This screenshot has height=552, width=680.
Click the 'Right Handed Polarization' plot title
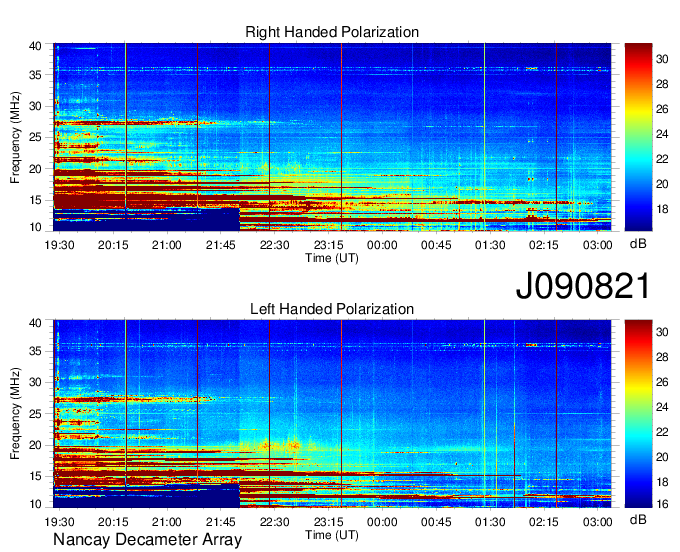[332, 32]
